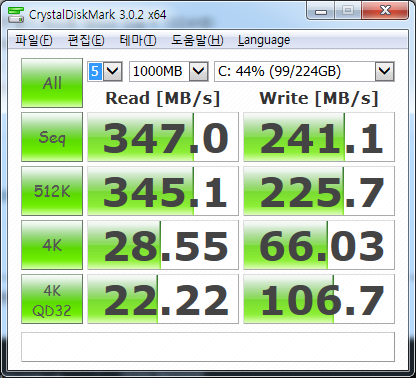Click the Write [MB/s] column header
This screenshot has width=416, height=378.
coord(319,98)
